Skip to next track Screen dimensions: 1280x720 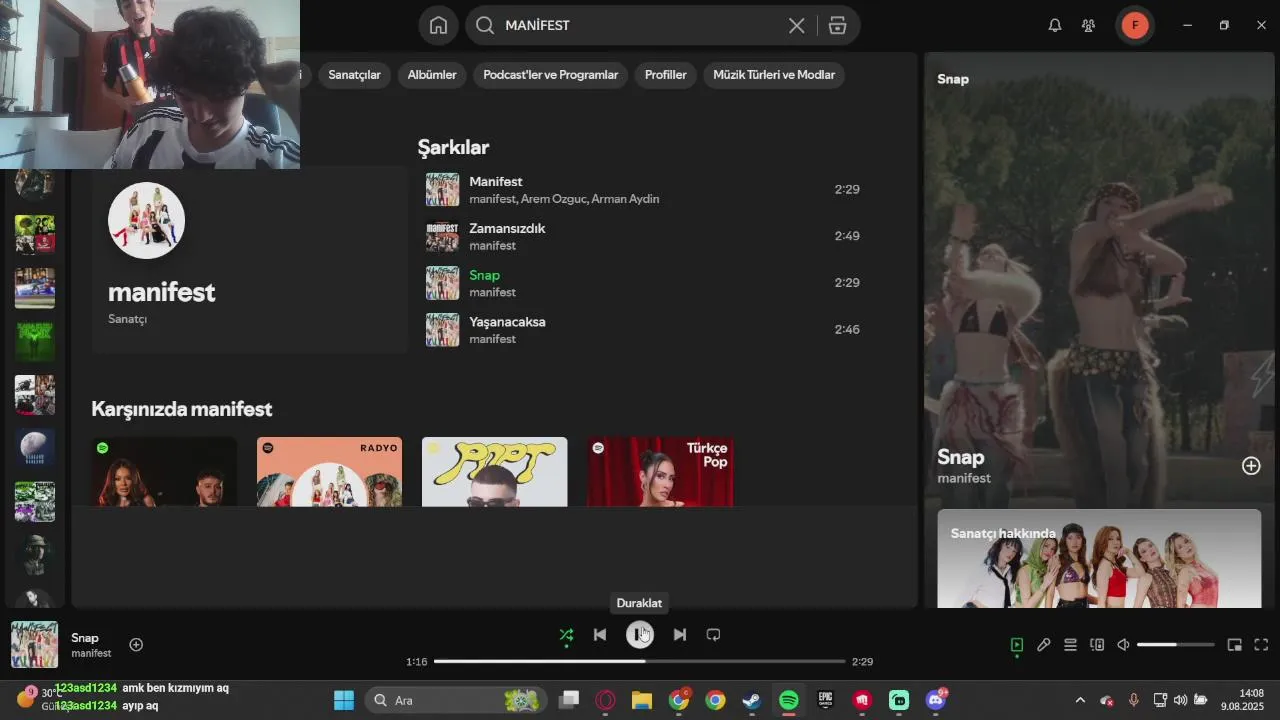pyautogui.click(x=680, y=635)
